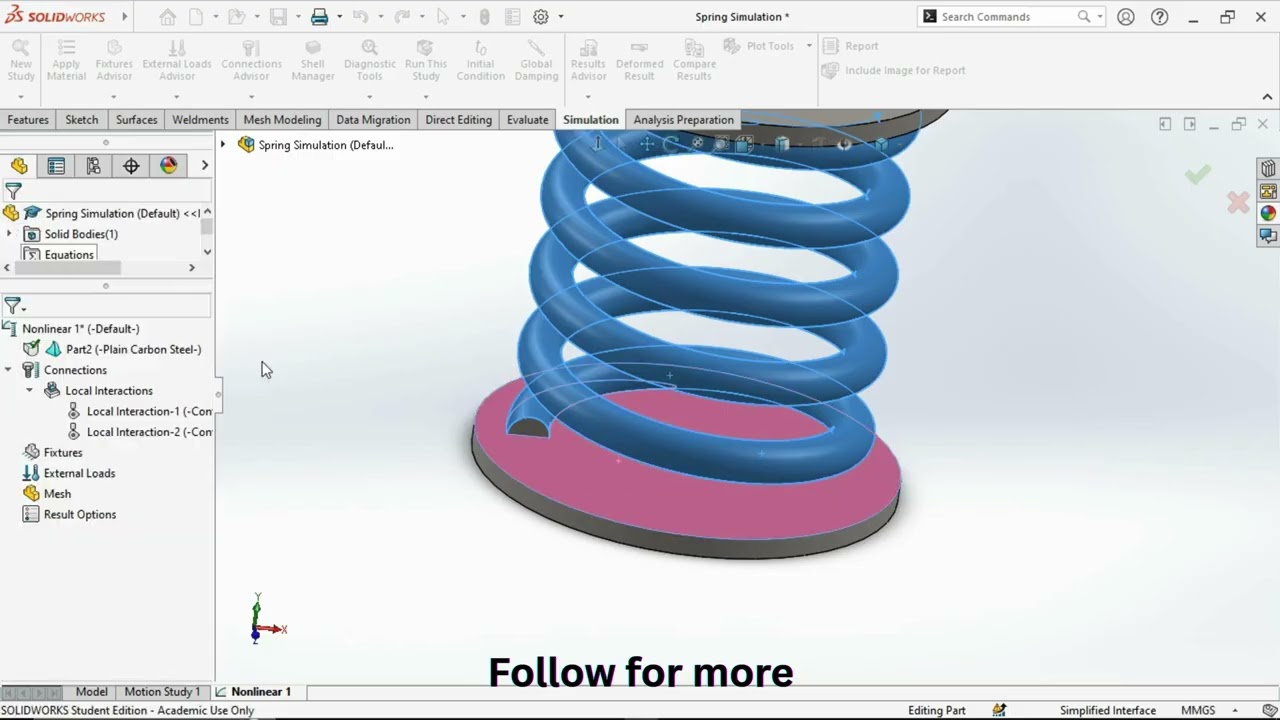
Task: Expand the Solid Bodies(1) tree node
Action: click(x=10, y=234)
